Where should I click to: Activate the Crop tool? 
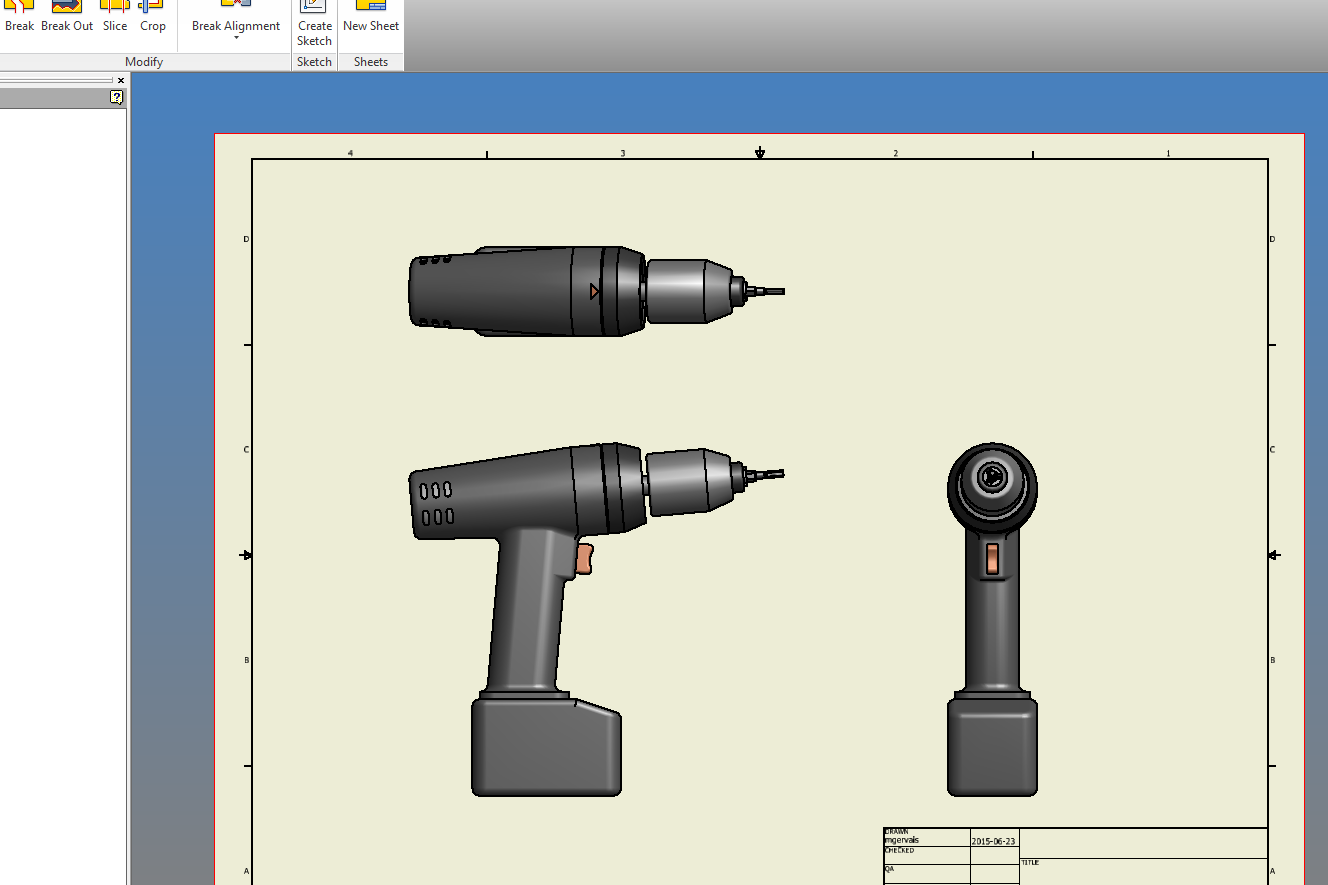click(152, 17)
